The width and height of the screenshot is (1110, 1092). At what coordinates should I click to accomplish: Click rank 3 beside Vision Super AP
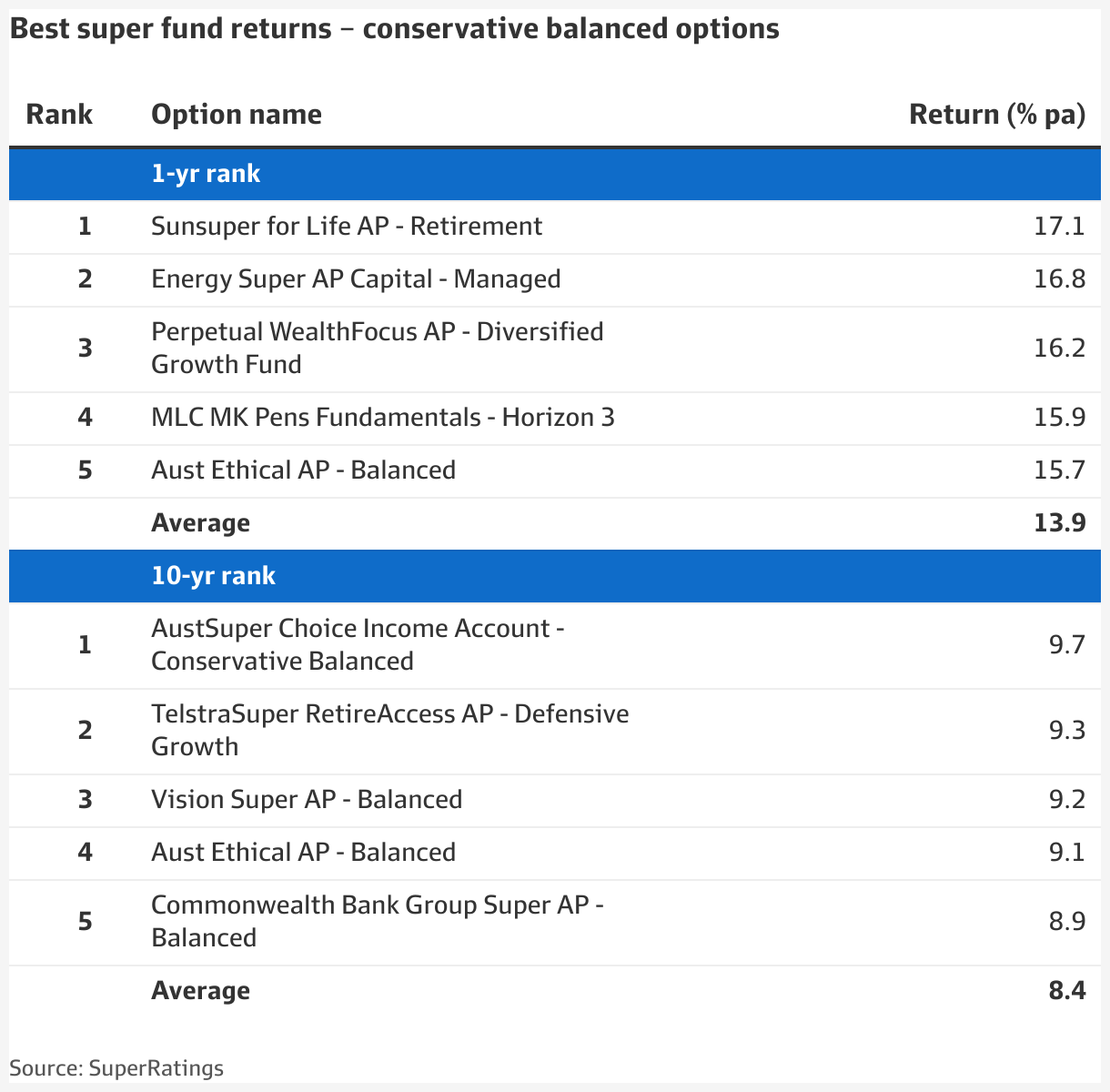click(x=85, y=800)
